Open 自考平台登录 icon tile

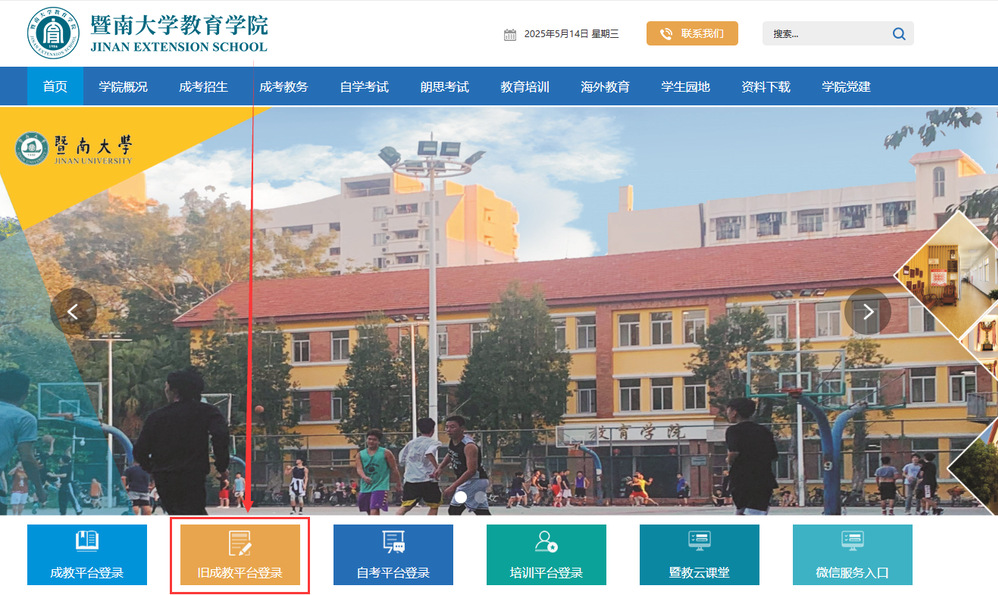[x=393, y=554]
